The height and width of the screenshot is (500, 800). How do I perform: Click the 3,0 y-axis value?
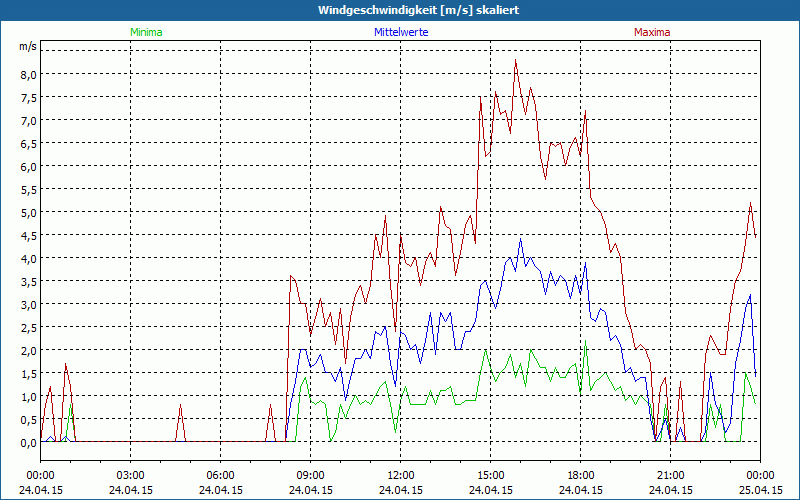click(x=29, y=304)
